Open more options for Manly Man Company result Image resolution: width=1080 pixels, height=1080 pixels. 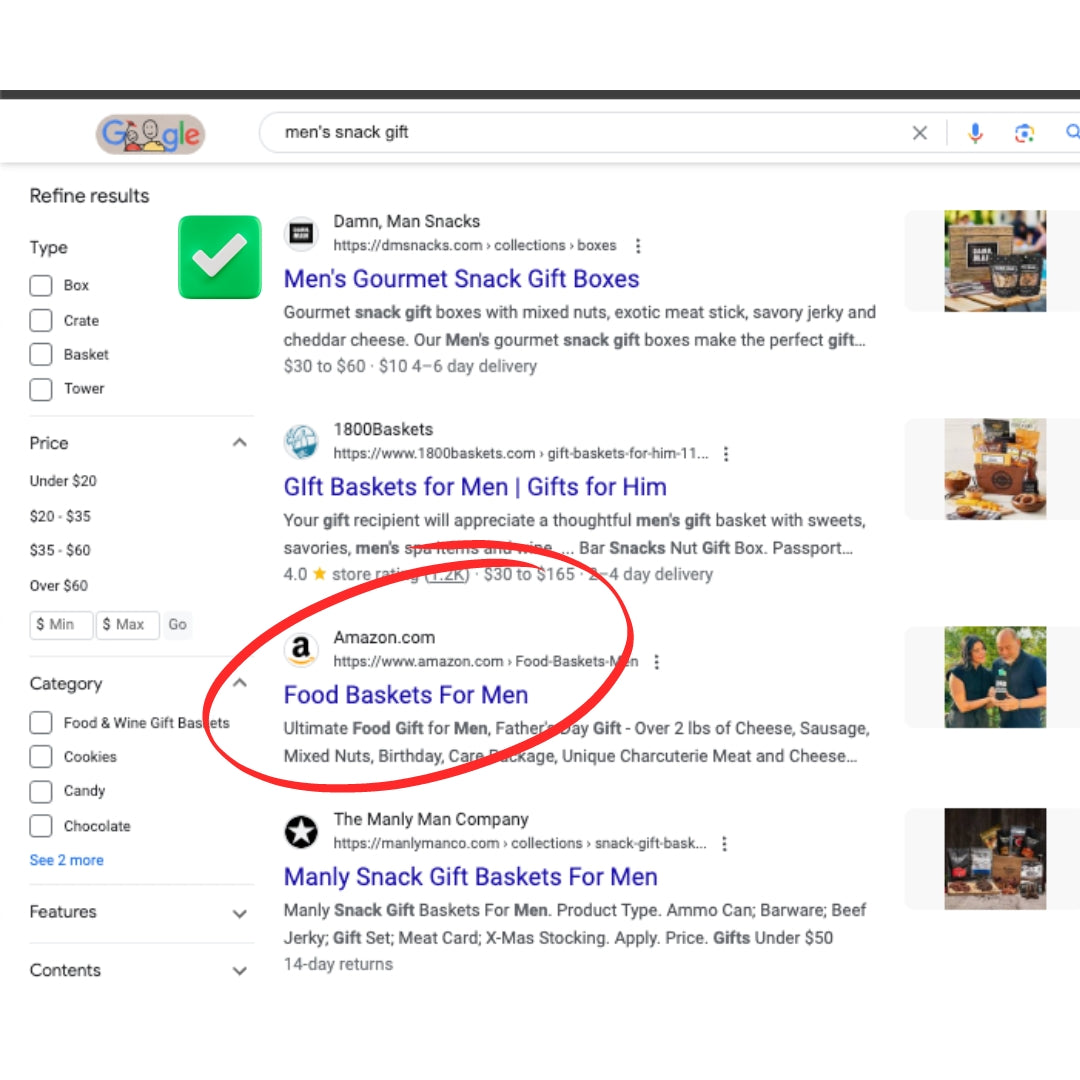[x=725, y=844]
